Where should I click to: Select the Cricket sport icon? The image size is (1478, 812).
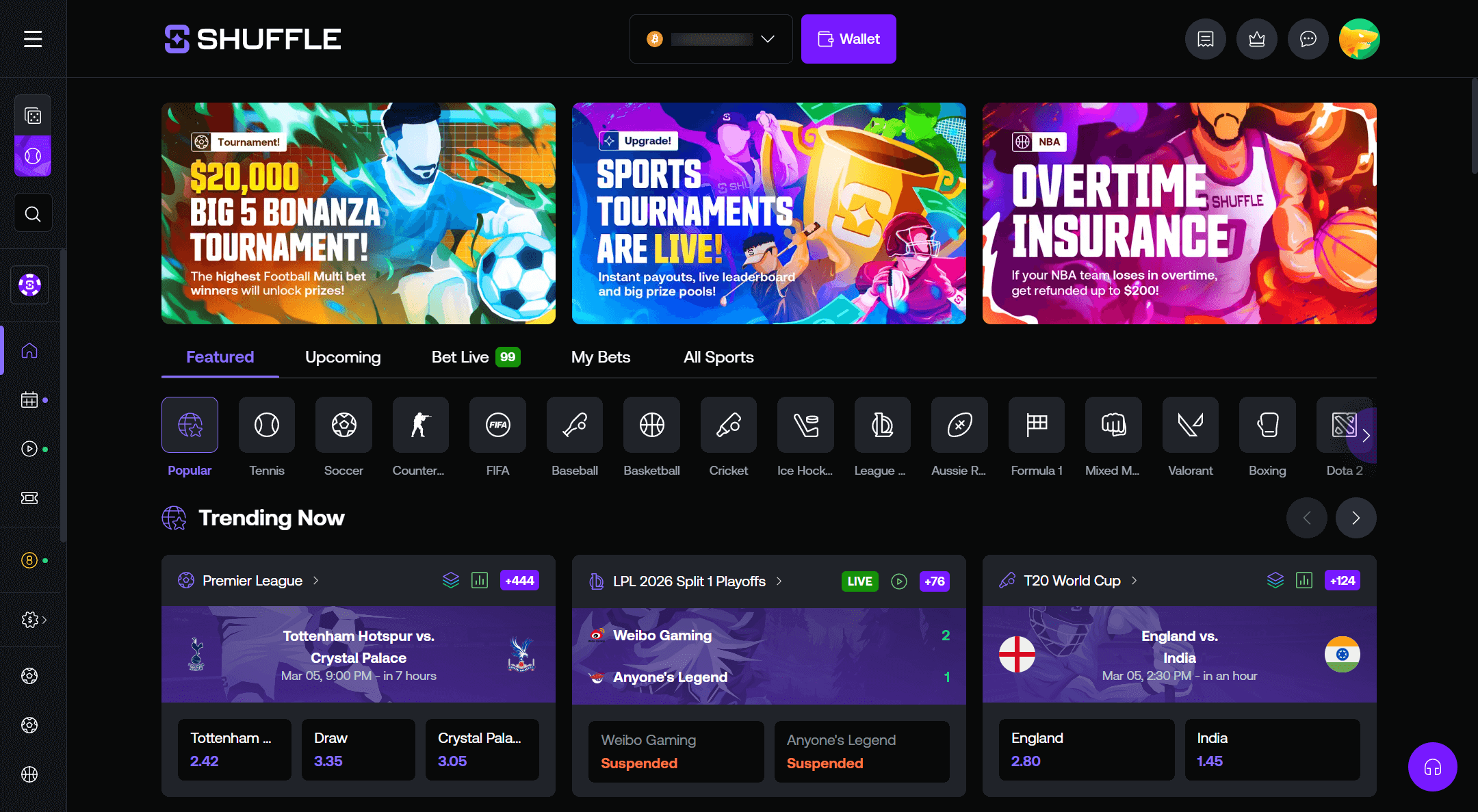click(728, 425)
